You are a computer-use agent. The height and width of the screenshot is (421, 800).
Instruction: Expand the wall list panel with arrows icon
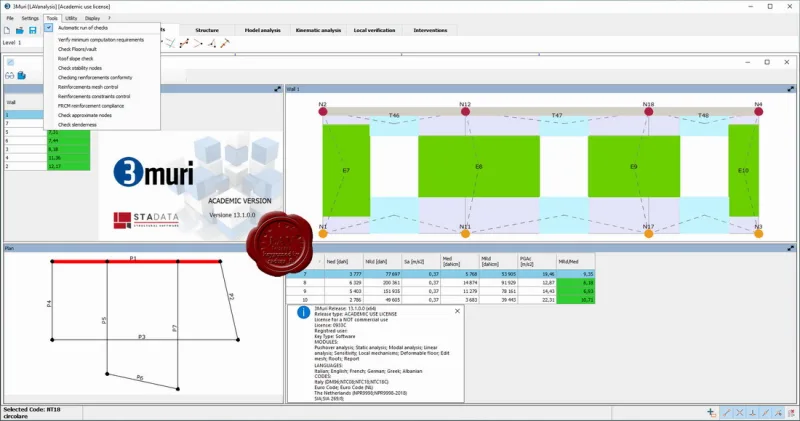pyautogui.click(x=278, y=89)
